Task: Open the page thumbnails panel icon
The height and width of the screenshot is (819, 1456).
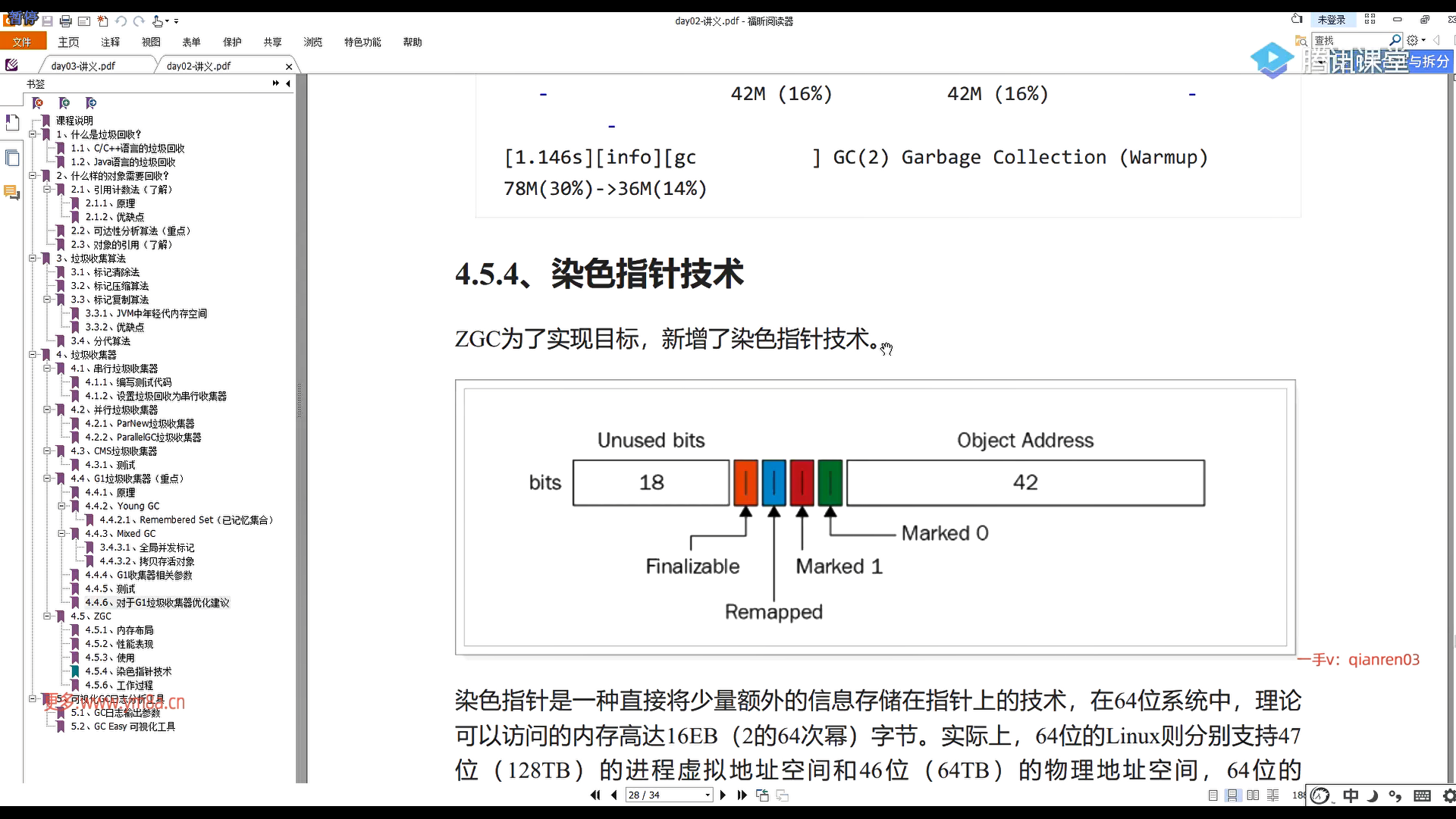Action: 11,158
